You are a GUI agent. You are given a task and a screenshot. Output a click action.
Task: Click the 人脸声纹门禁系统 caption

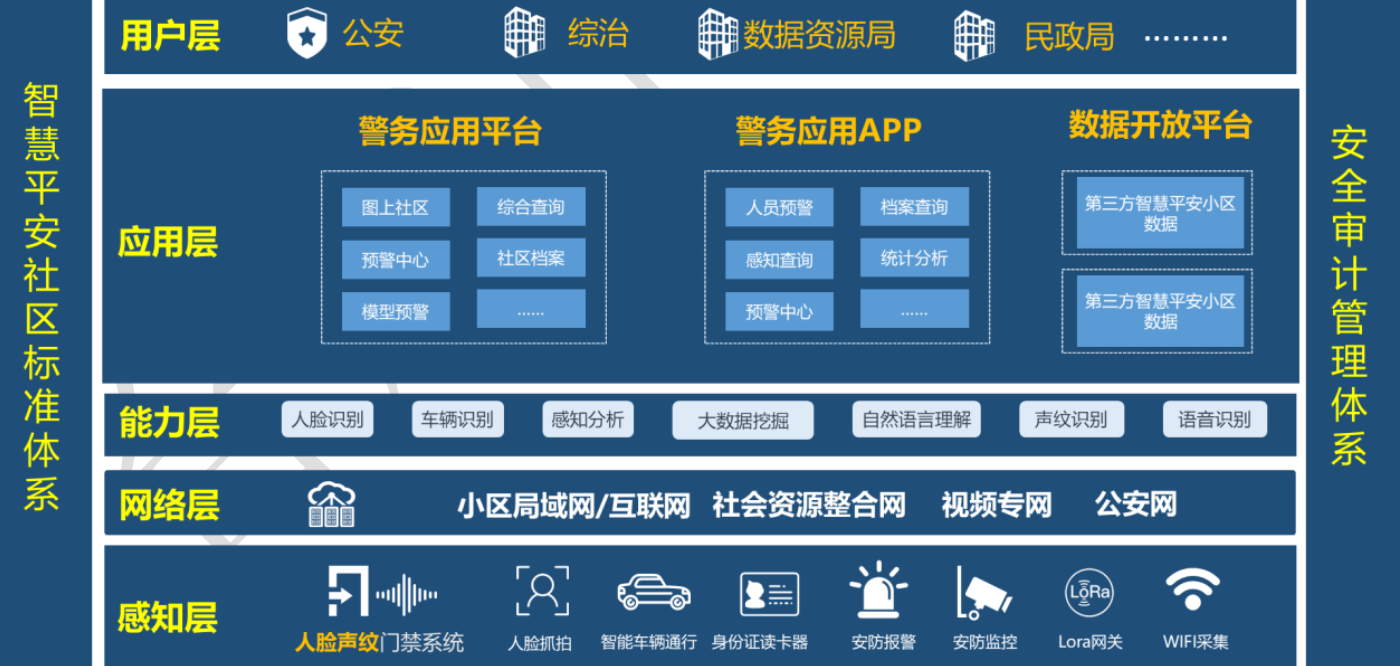coord(380,642)
